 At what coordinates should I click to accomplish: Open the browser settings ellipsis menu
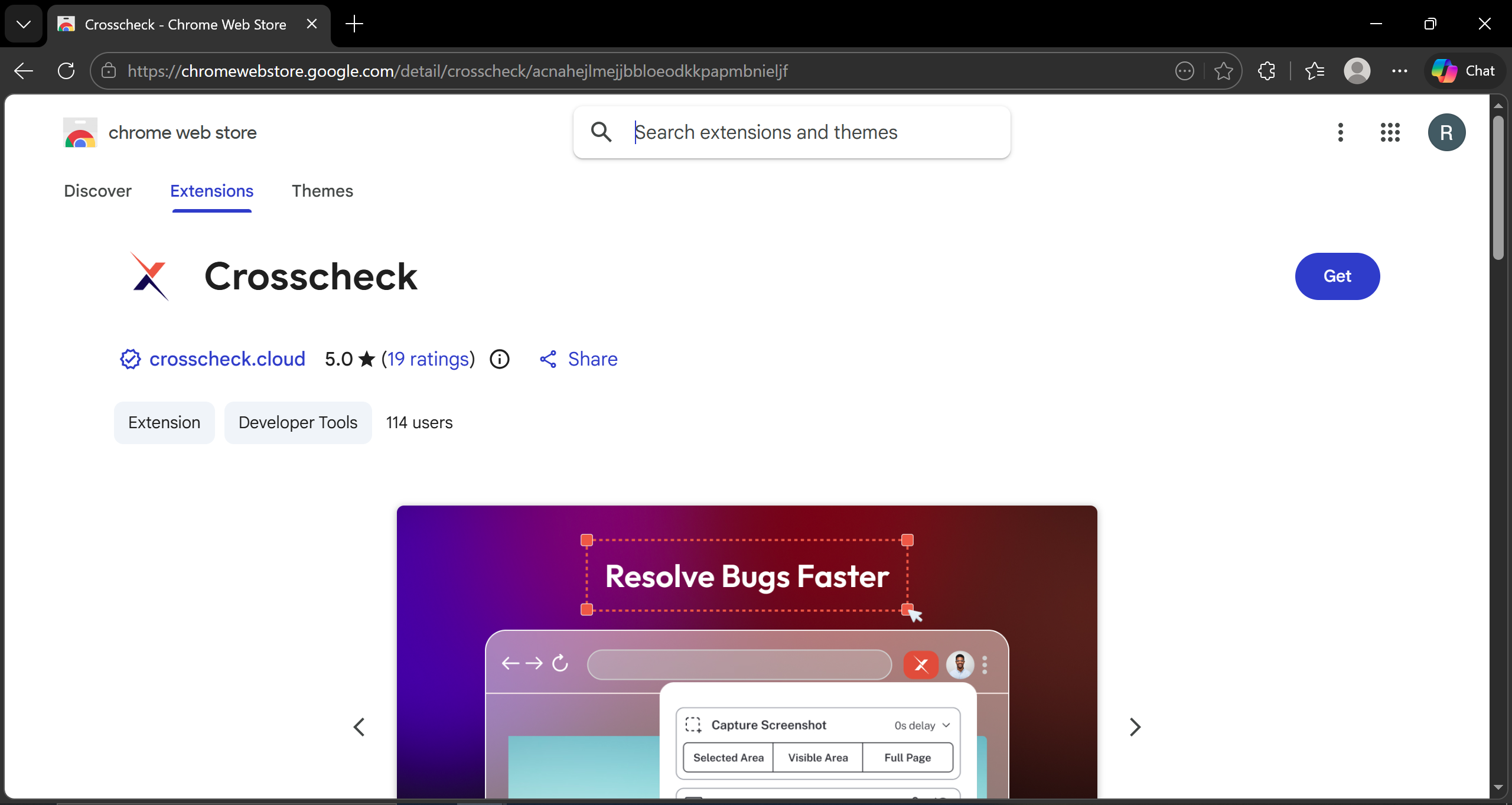[x=1400, y=71]
